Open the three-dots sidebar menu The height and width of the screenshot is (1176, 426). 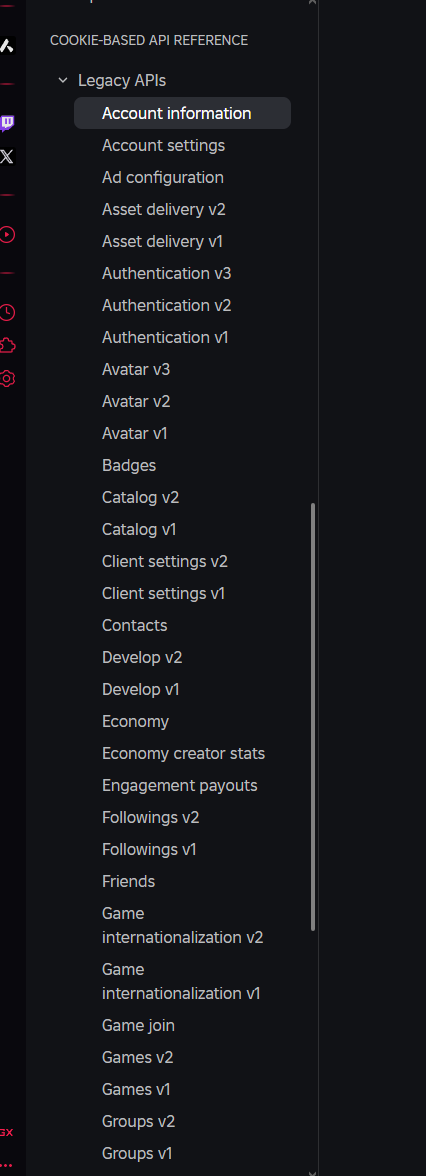[7, 1166]
